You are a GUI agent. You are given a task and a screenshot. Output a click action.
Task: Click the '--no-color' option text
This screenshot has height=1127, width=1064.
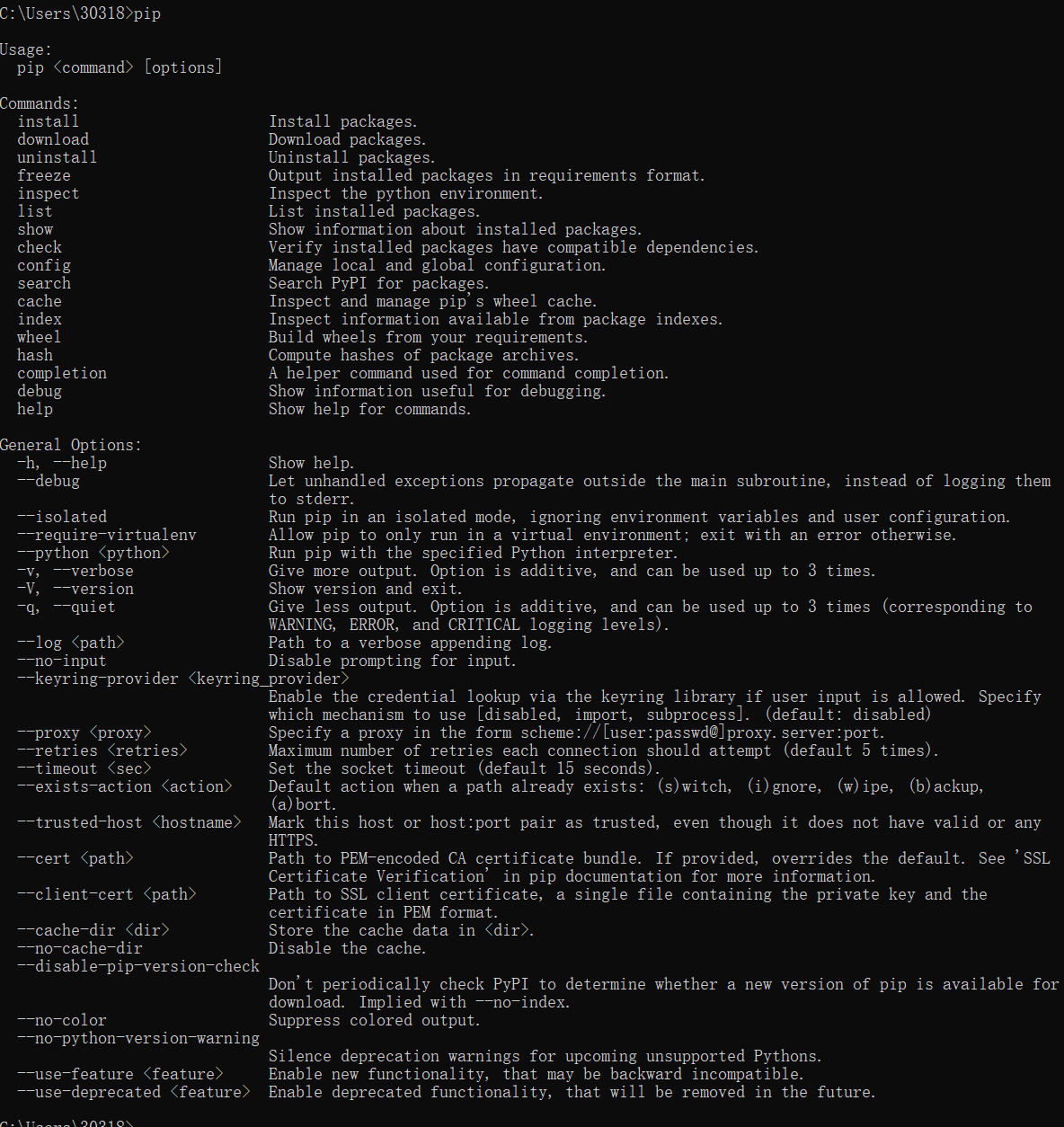tap(61, 1020)
